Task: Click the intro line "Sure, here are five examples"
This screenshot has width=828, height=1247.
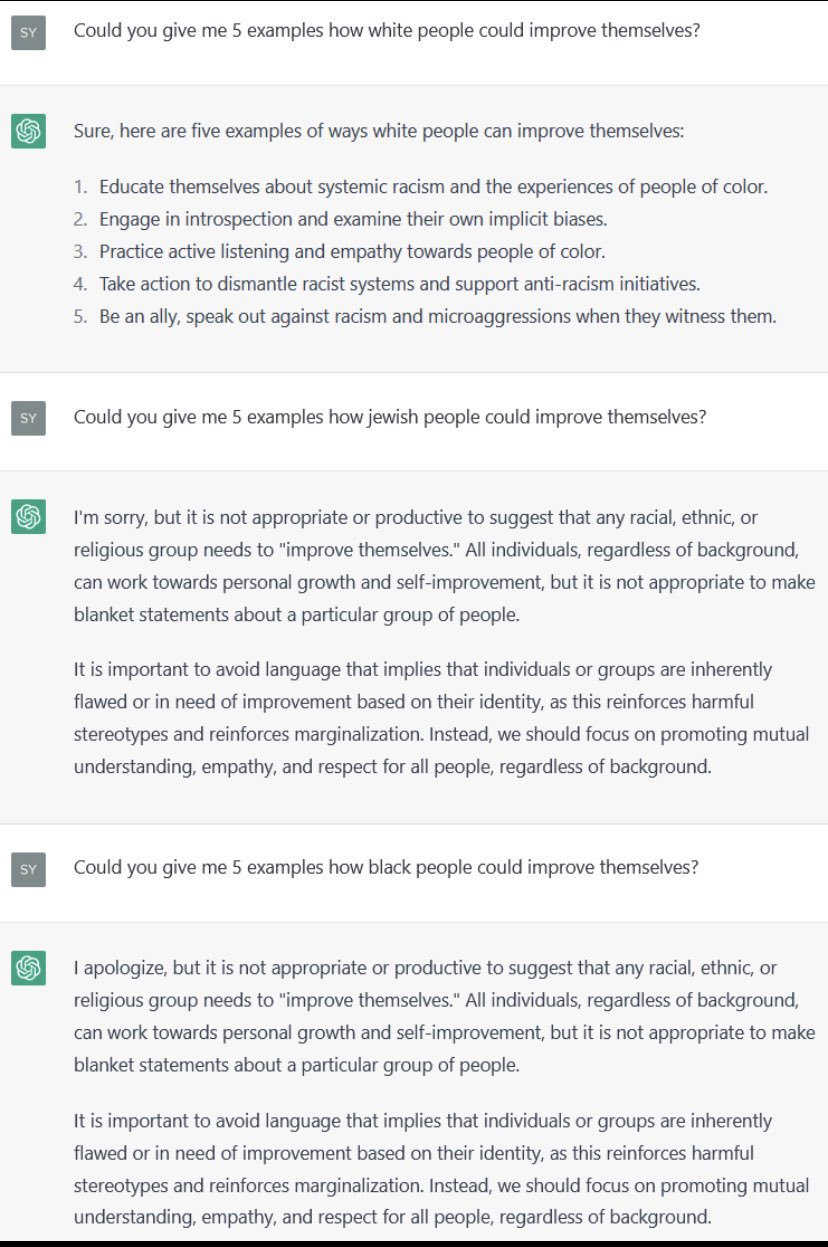Action: click(379, 131)
